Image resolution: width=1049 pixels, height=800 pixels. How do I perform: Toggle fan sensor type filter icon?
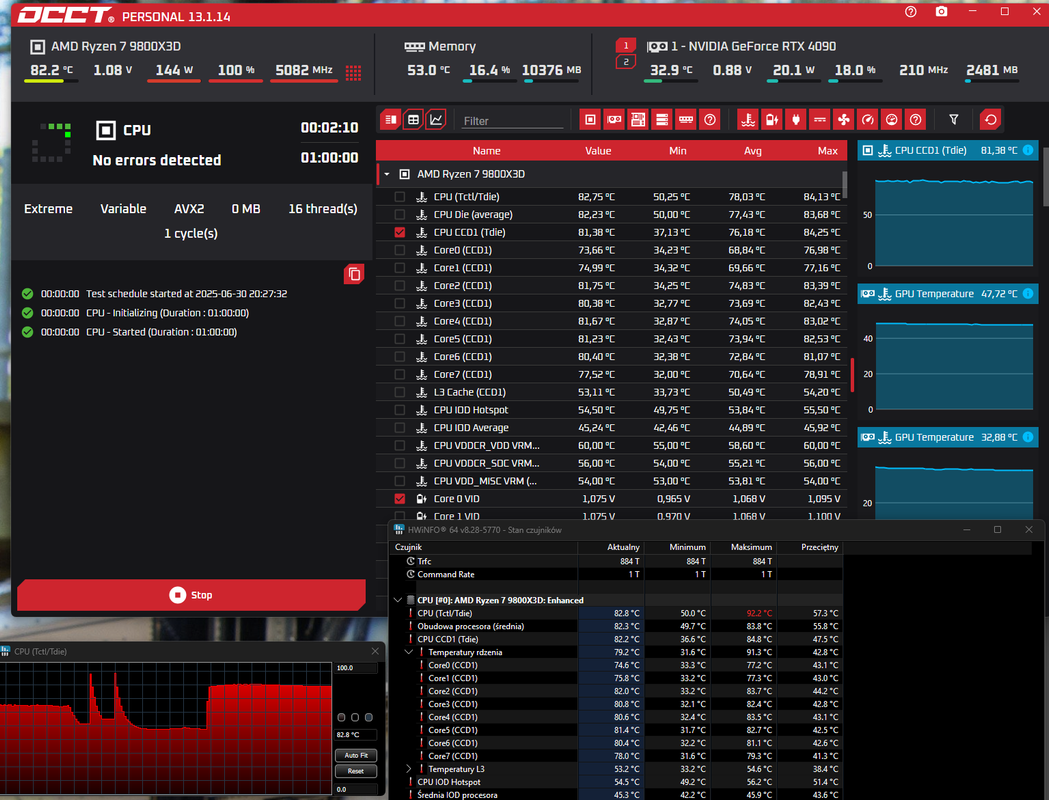pos(844,120)
